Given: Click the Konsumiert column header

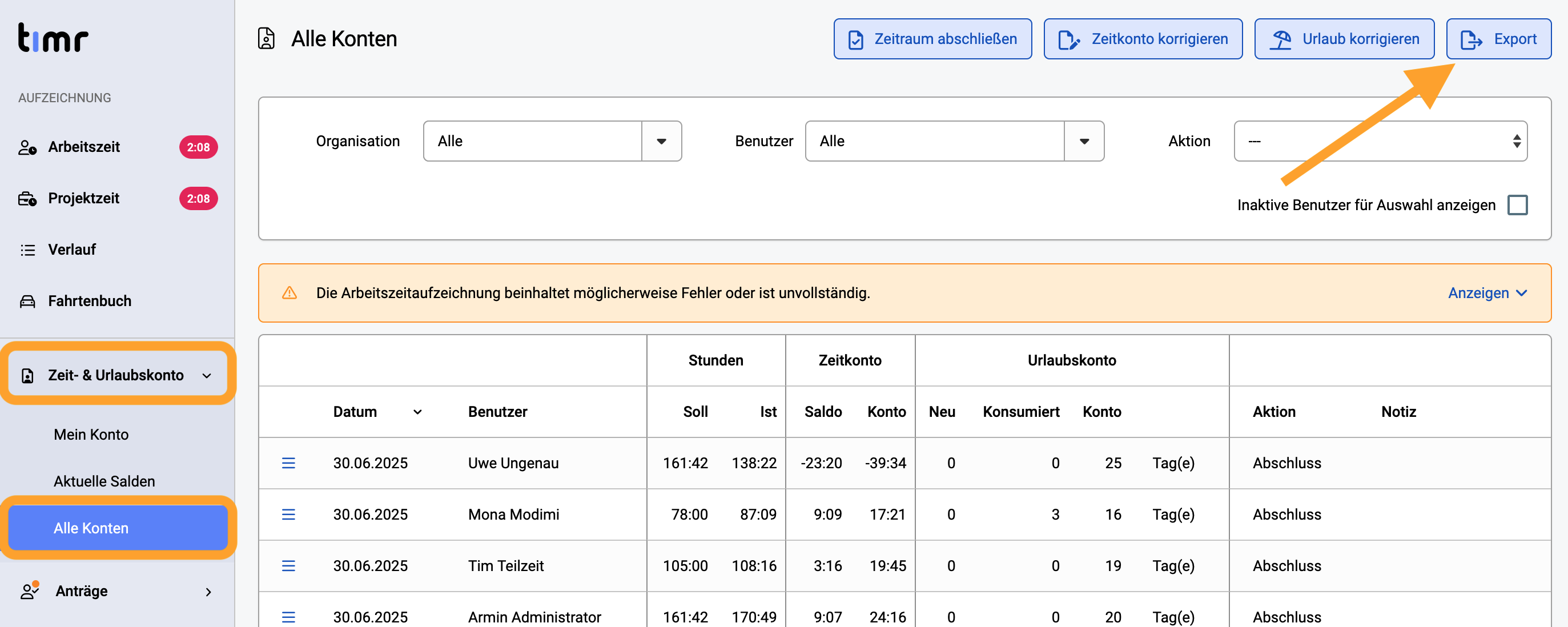Looking at the screenshot, I should tap(1021, 412).
